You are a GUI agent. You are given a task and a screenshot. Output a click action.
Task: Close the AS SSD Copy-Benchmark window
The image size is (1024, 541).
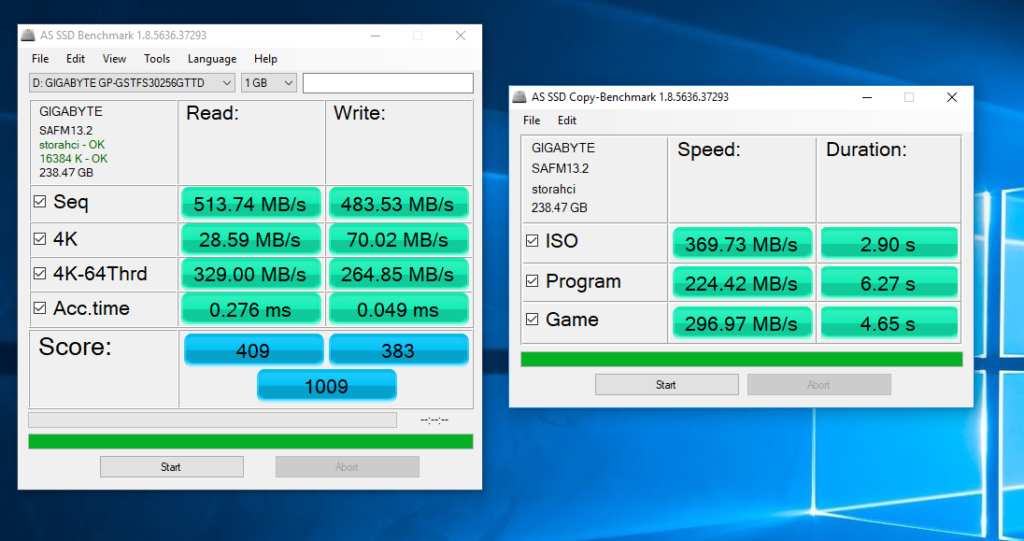pos(952,97)
